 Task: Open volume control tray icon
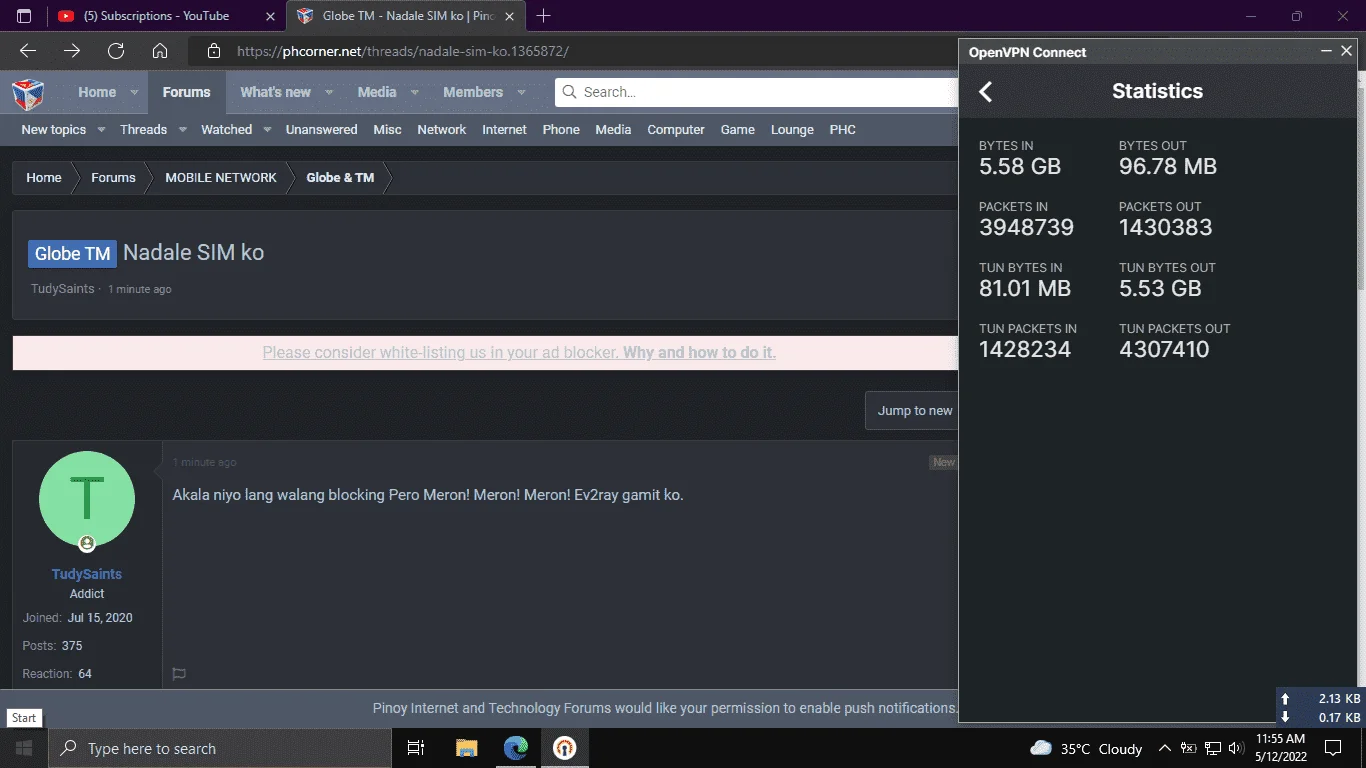1236,748
